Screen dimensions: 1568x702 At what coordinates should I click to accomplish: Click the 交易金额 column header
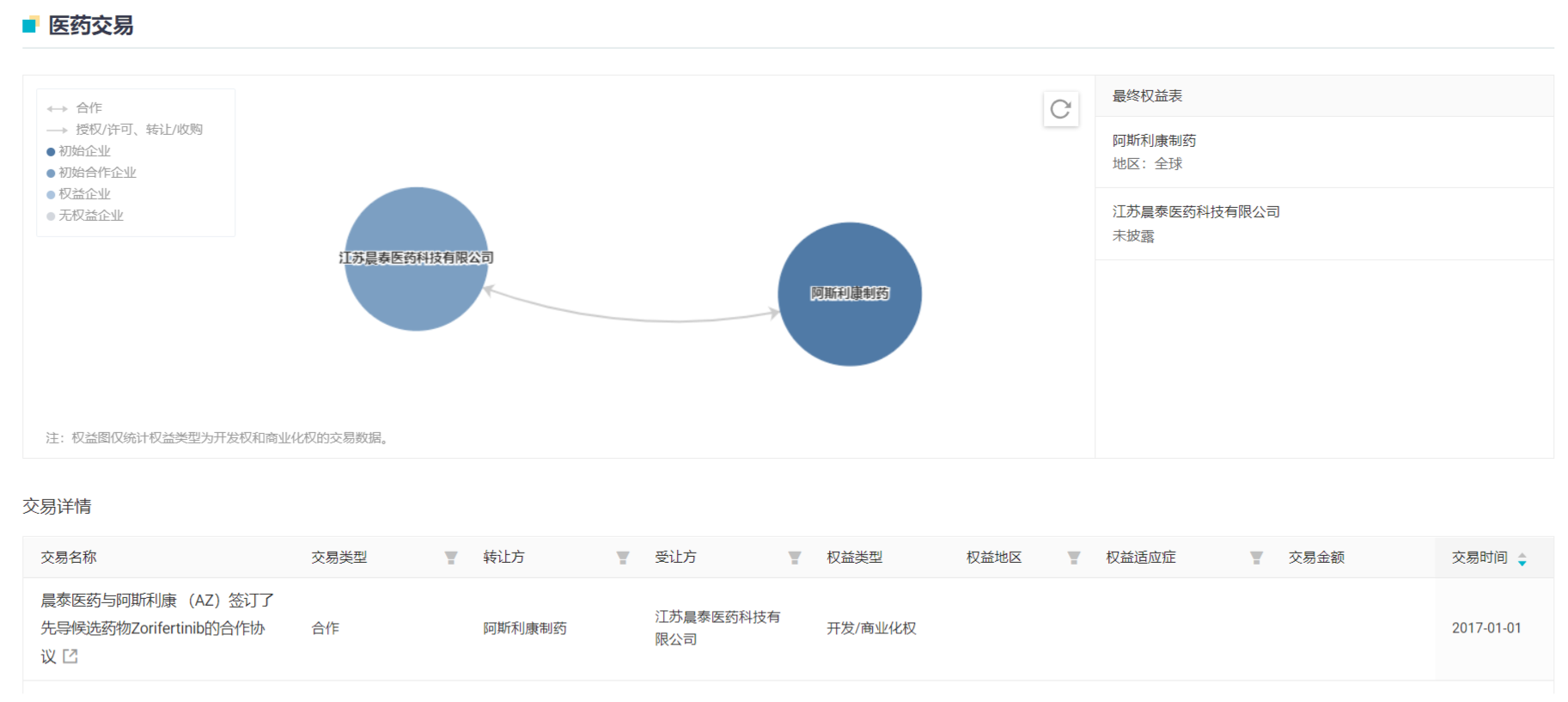coord(1315,558)
